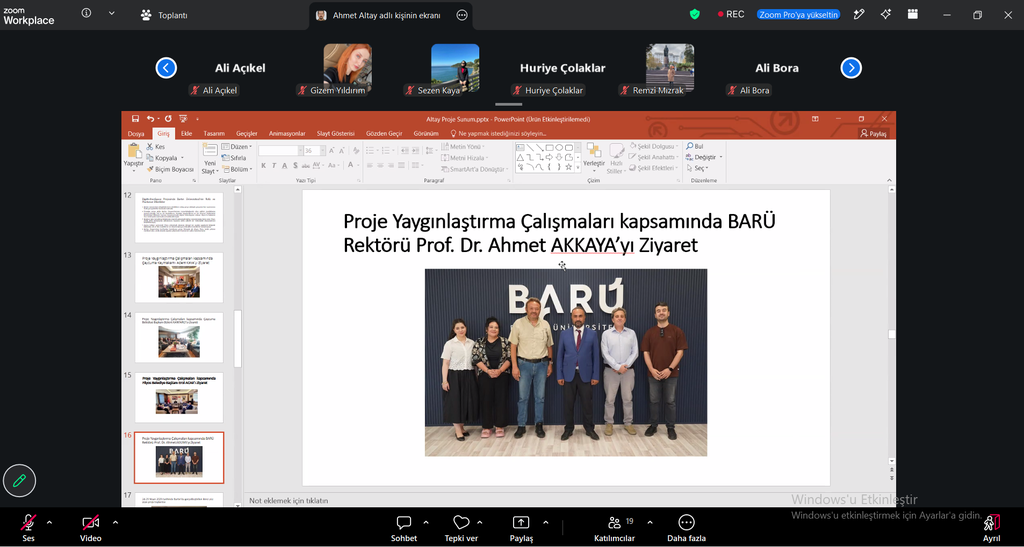1024x547 pixels.
Task: Toggle strikethrough abc button
Action: tap(306, 167)
